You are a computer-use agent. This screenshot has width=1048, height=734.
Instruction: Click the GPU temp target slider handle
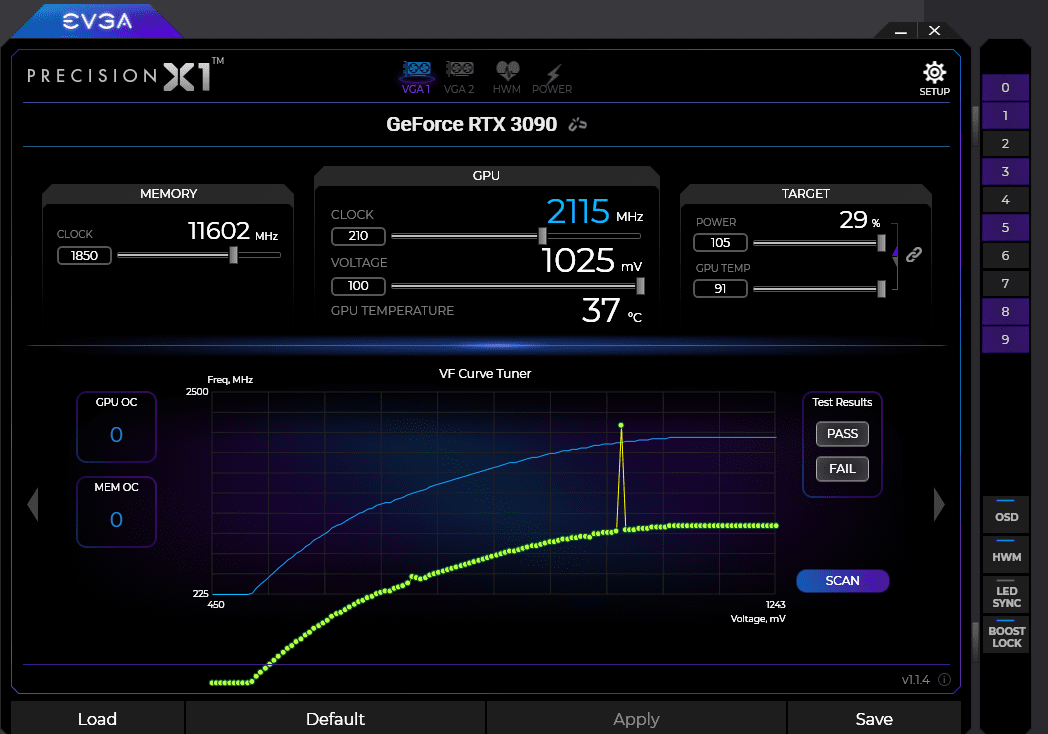[x=882, y=289]
